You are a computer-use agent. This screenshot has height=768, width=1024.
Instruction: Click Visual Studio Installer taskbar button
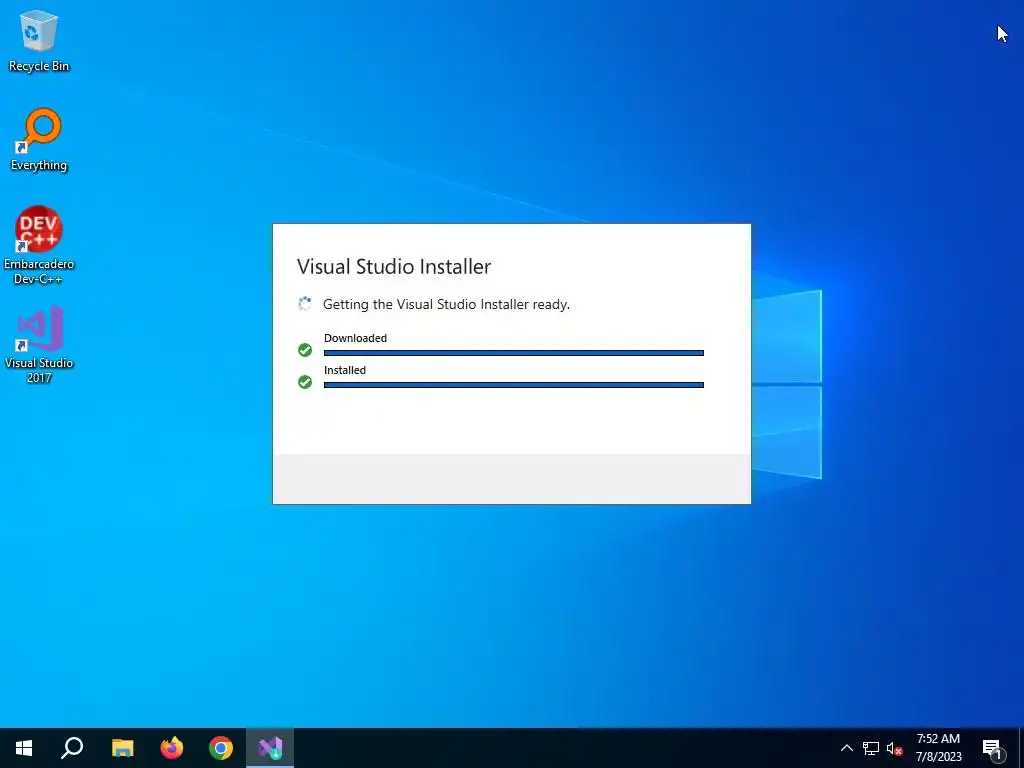tap(270, 748)
